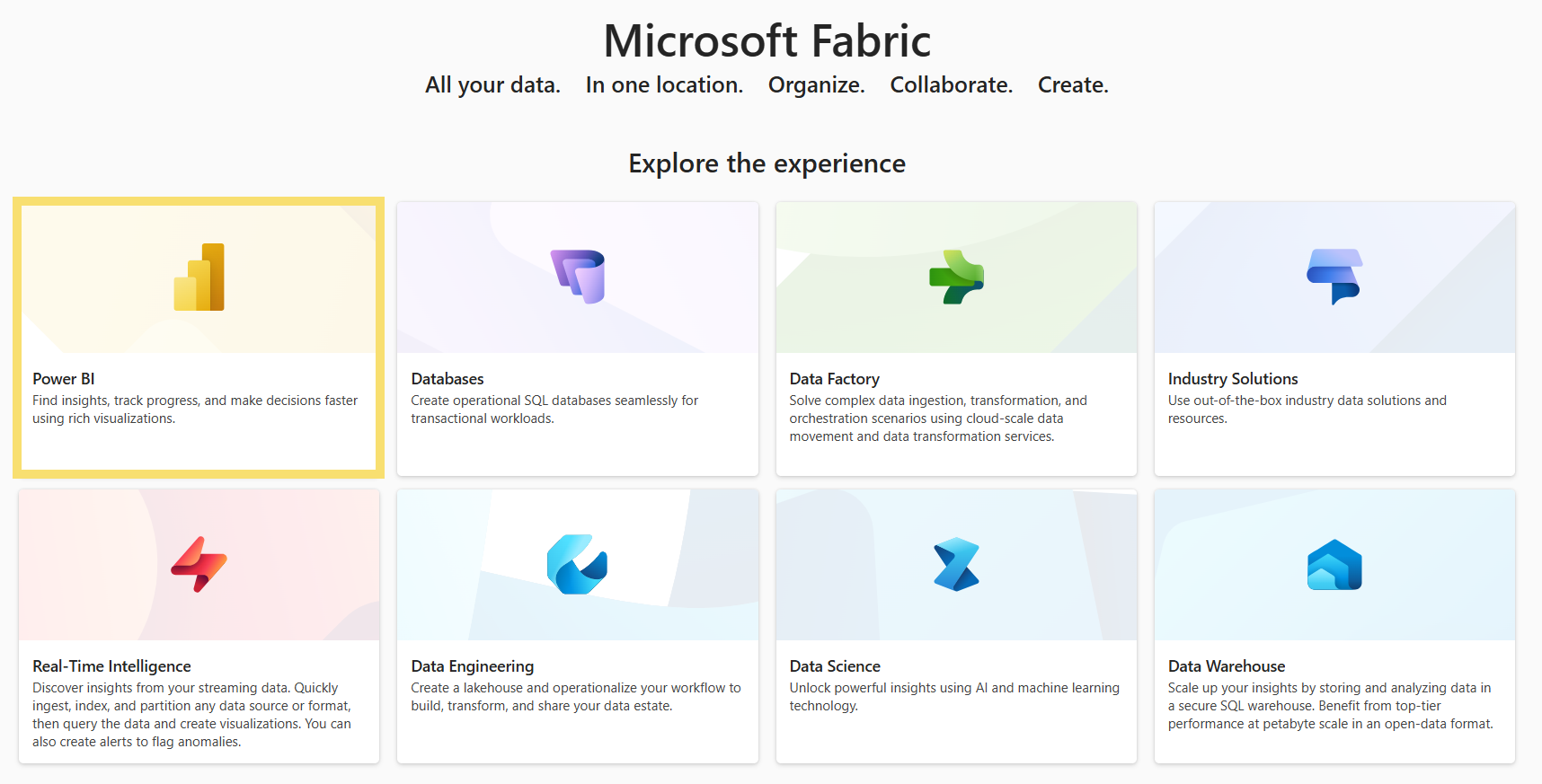Select the Data Warehouse petabyte scale description
Screen dimensions: 1542x784
click(x=1331, y=706)
